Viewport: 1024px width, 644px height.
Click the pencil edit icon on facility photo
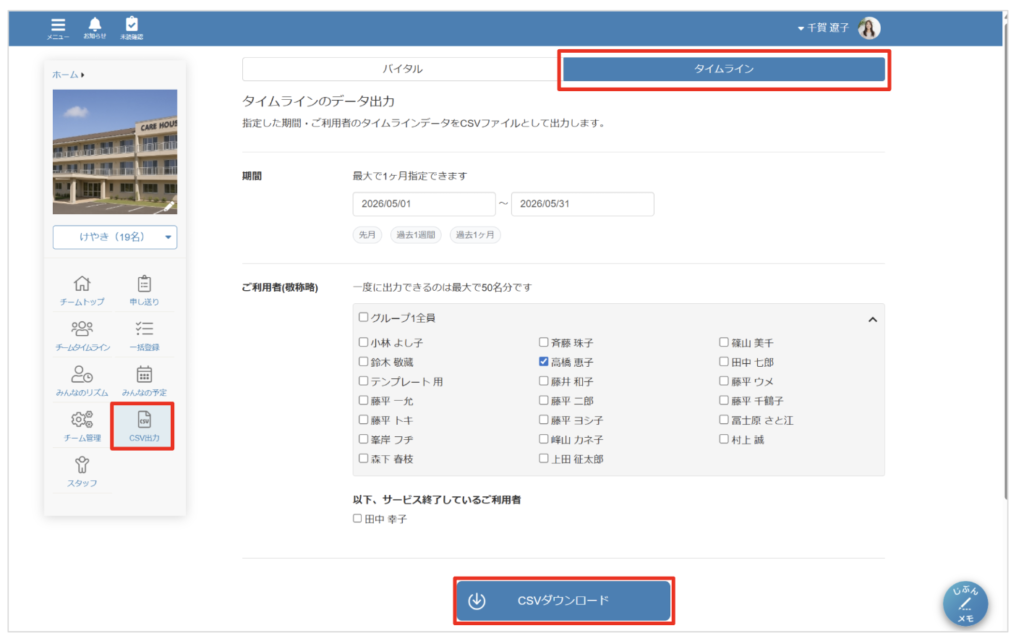point(169,206)
